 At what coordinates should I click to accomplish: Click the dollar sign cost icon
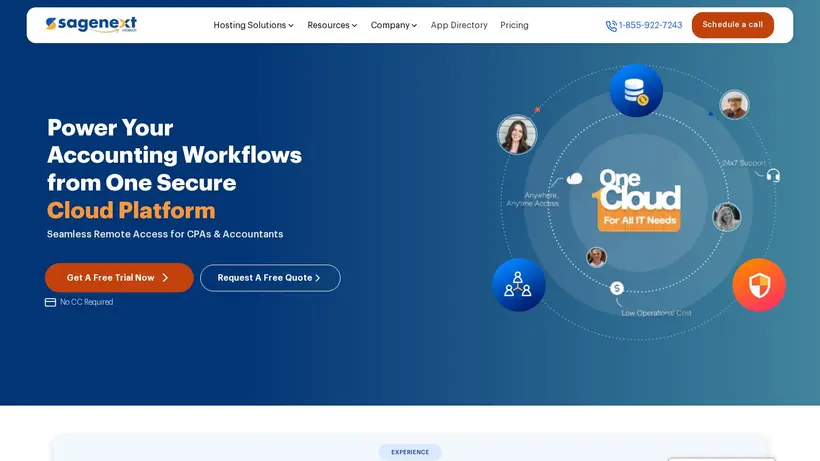617,288
